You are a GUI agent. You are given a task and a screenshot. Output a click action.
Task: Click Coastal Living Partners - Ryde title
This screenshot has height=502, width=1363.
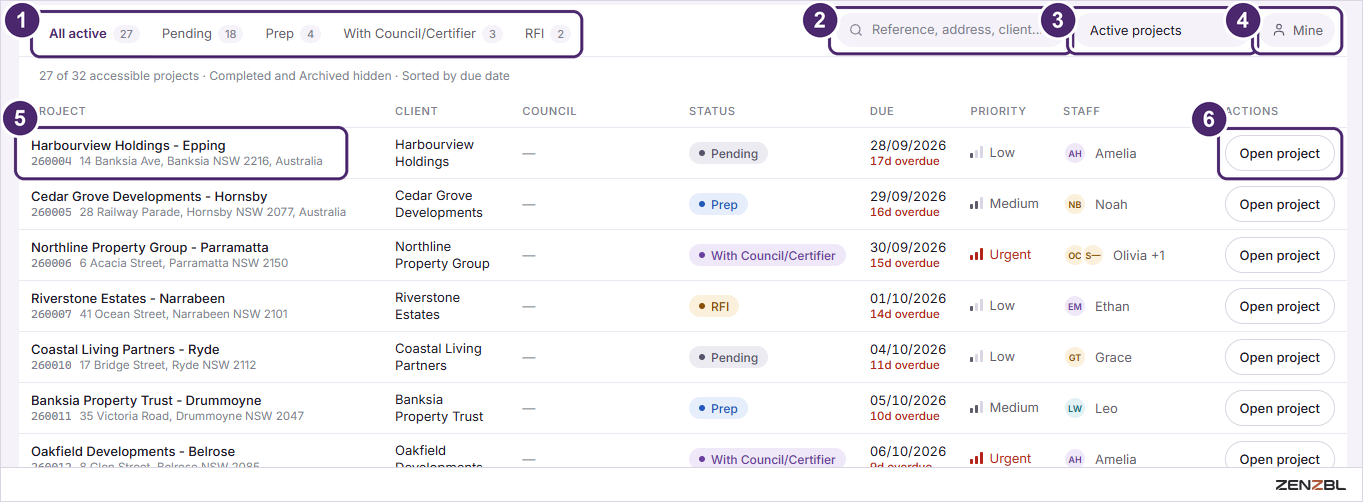(125, 349)
